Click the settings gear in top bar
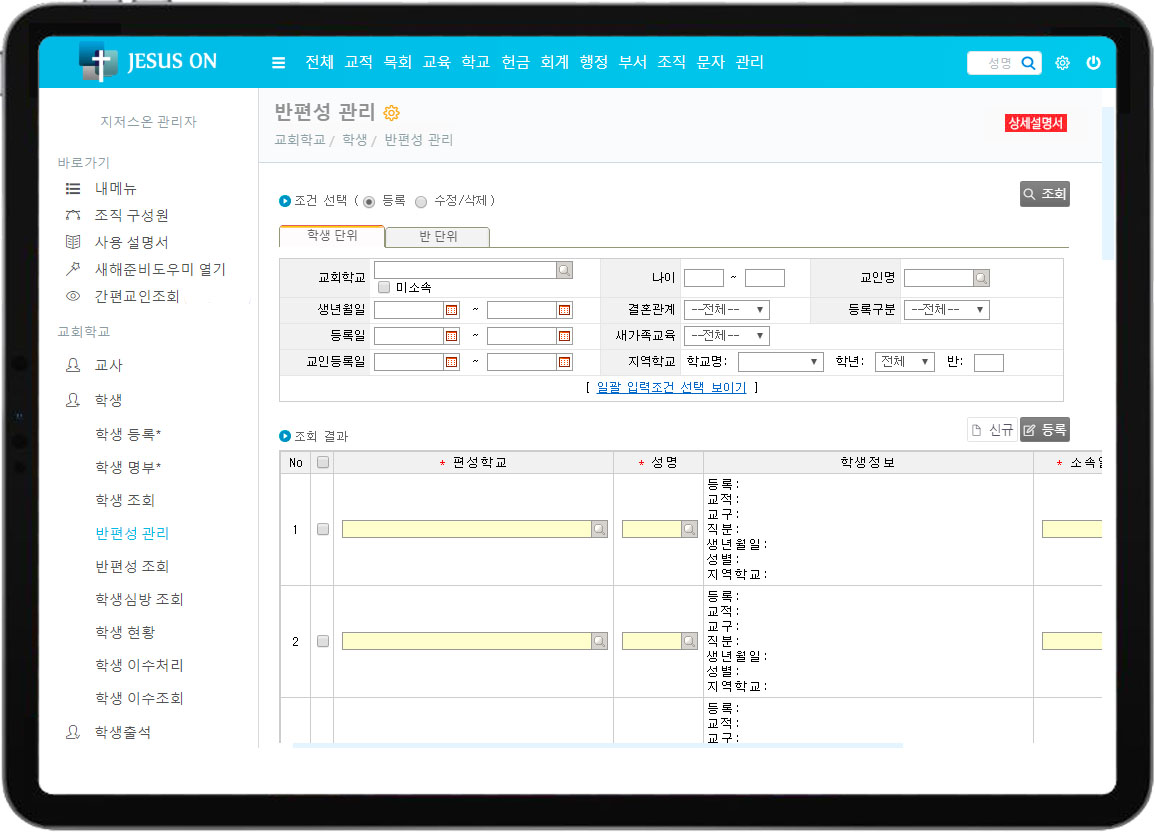Image resolution: width=1155 pixels, height=832 pixels. (1062, 63)
